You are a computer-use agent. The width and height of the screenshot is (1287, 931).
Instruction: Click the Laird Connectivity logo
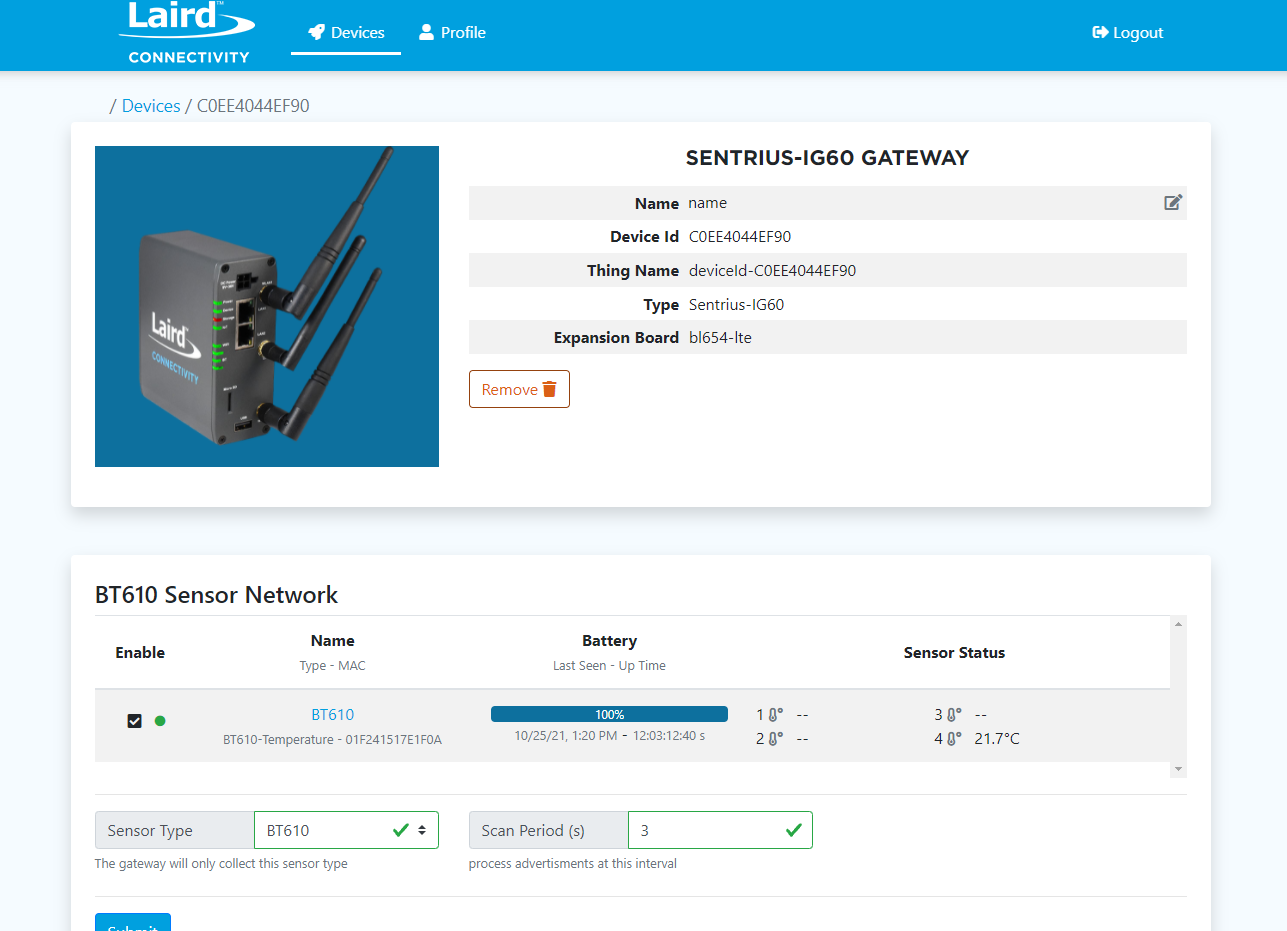click(189, 32)
